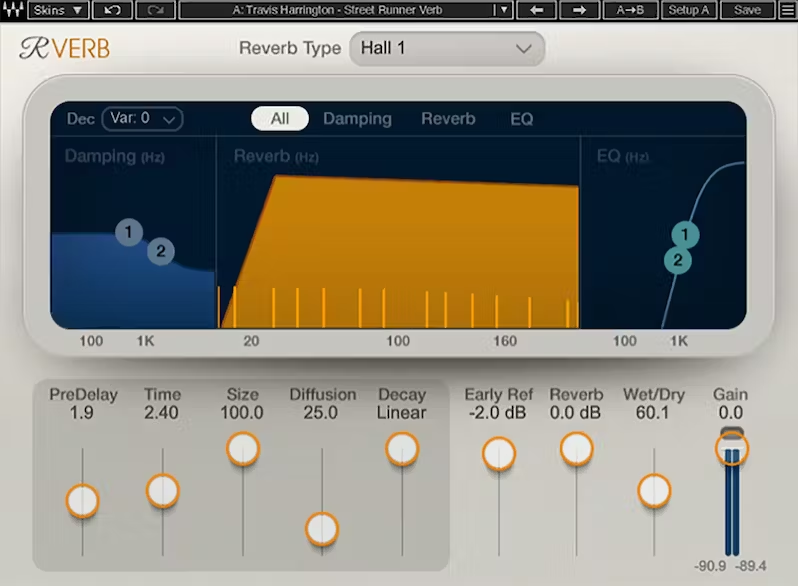Select EQ band node 2
Viewport: 798px width, 586px height.
[678, 260]
